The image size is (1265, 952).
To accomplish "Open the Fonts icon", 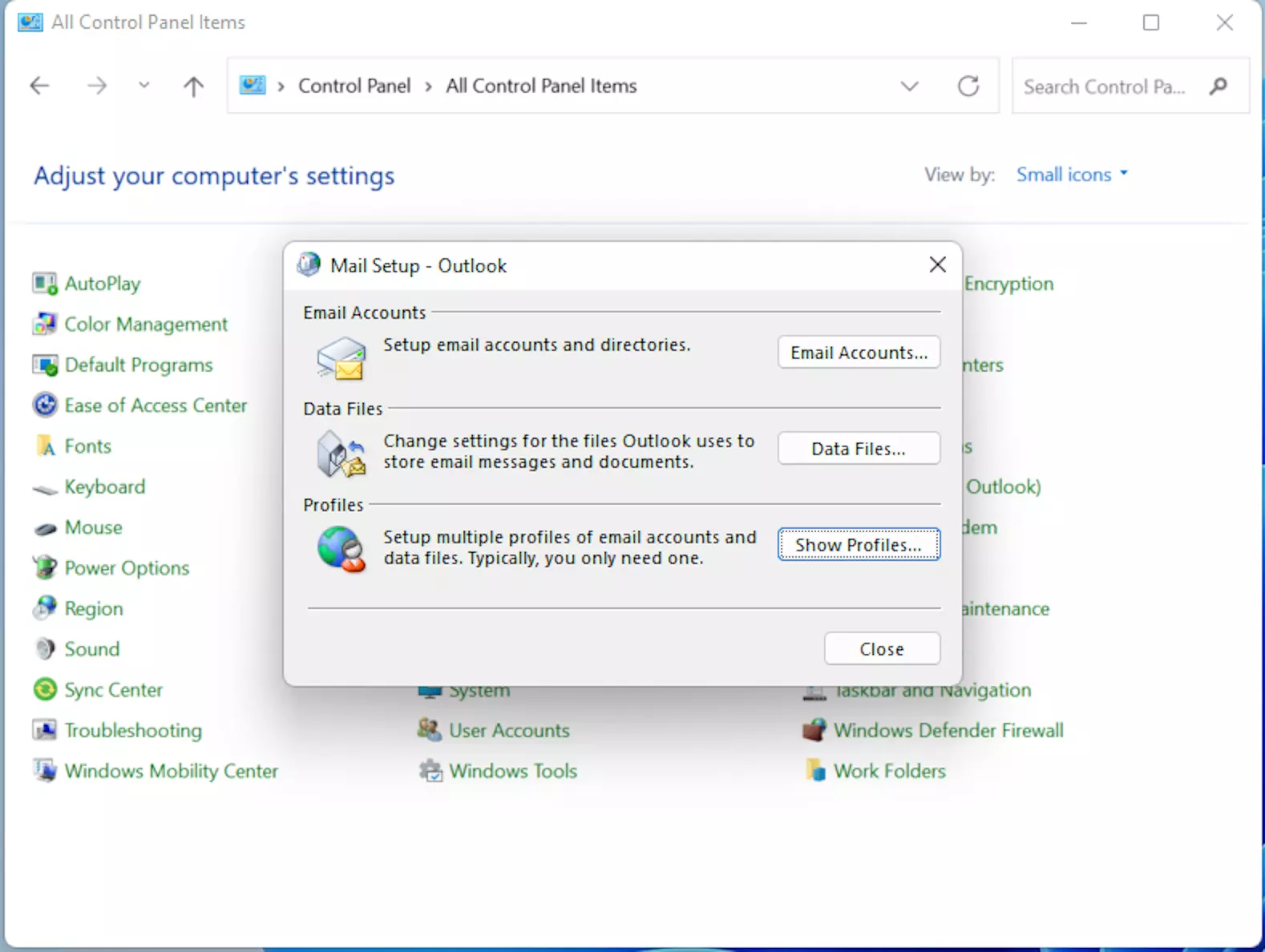I will pyautogui.click(x=45, y=446).
